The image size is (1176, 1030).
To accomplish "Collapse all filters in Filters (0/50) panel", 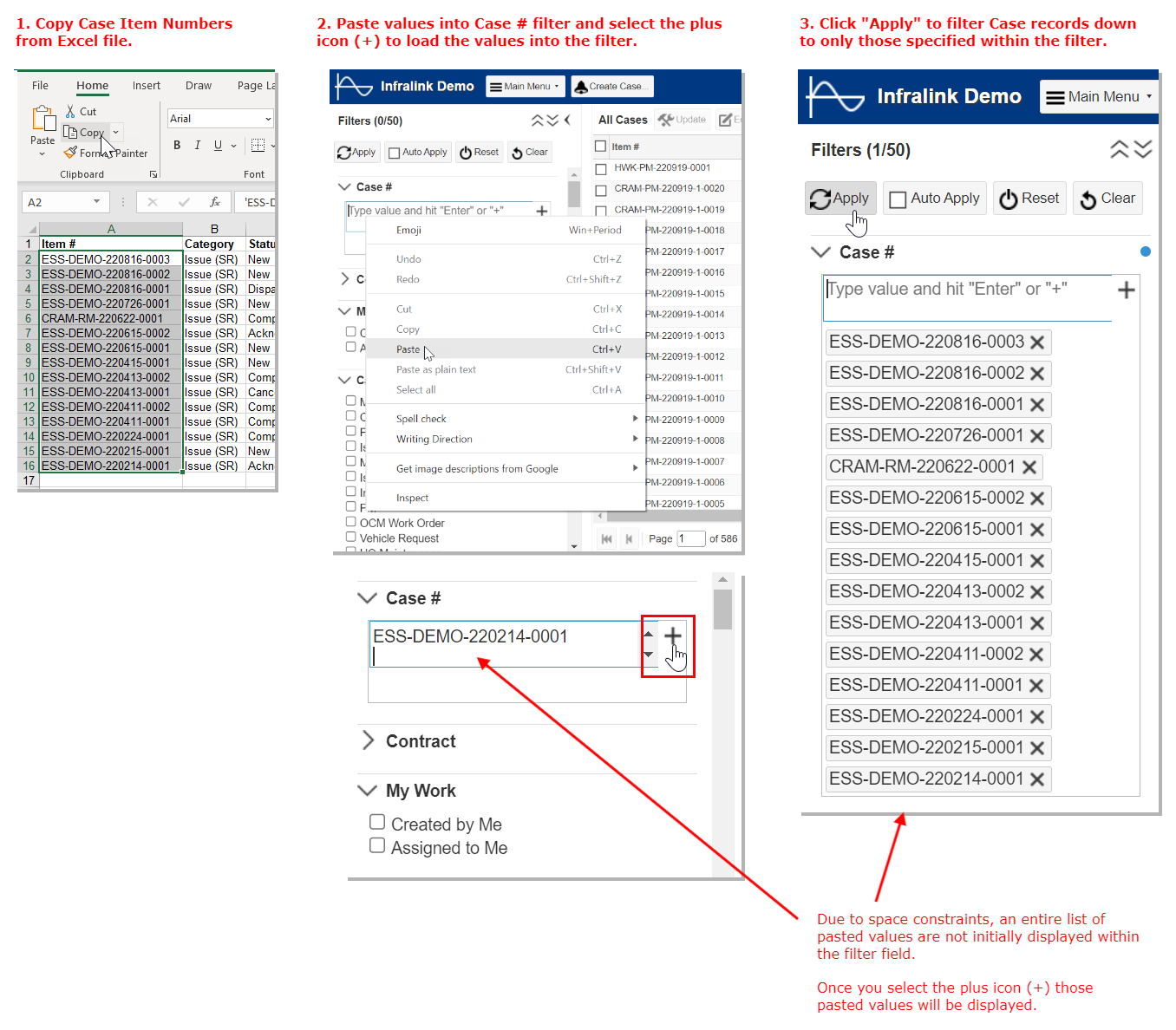I will point(538,121).
